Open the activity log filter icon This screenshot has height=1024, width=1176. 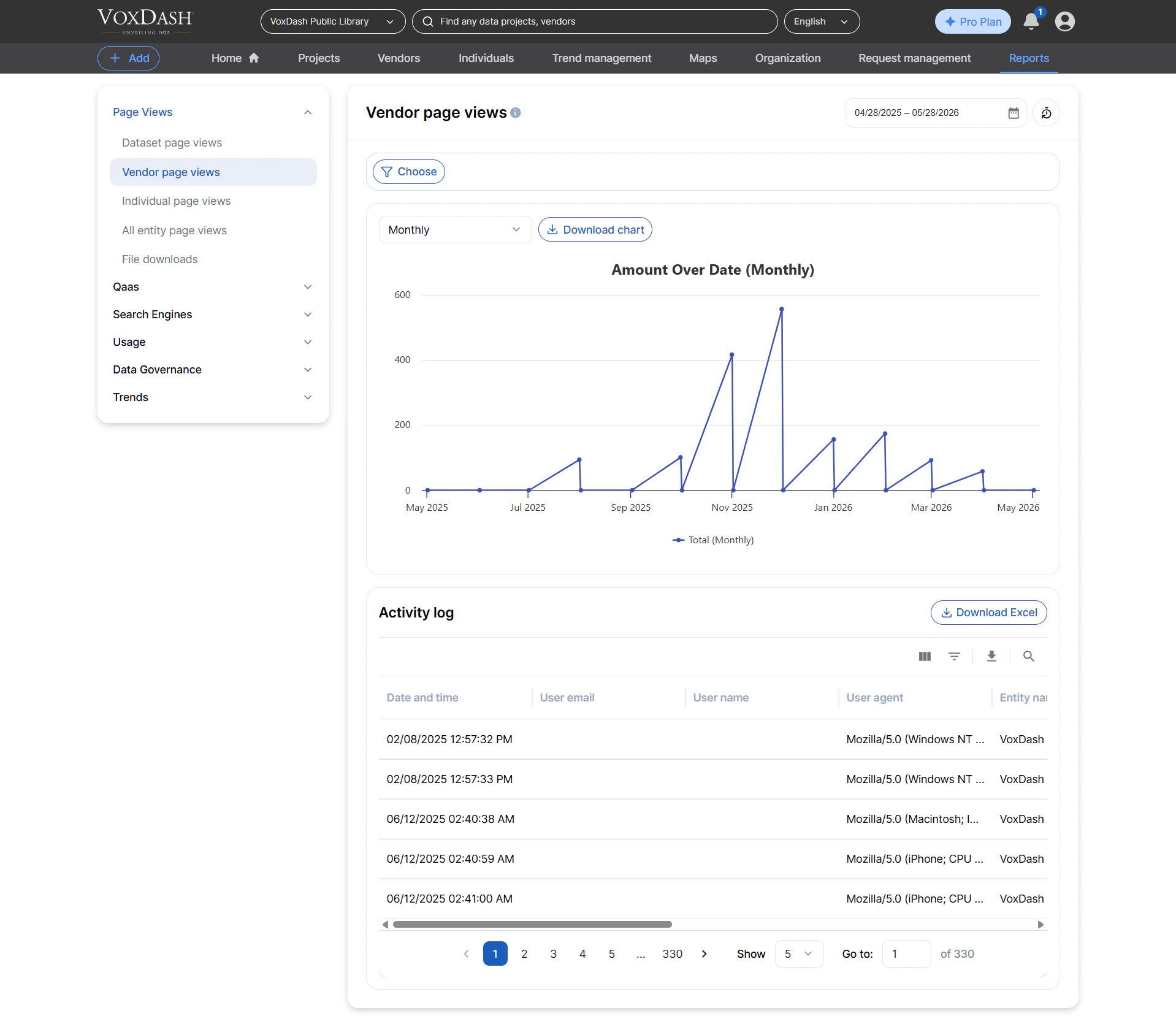(954, 656)
